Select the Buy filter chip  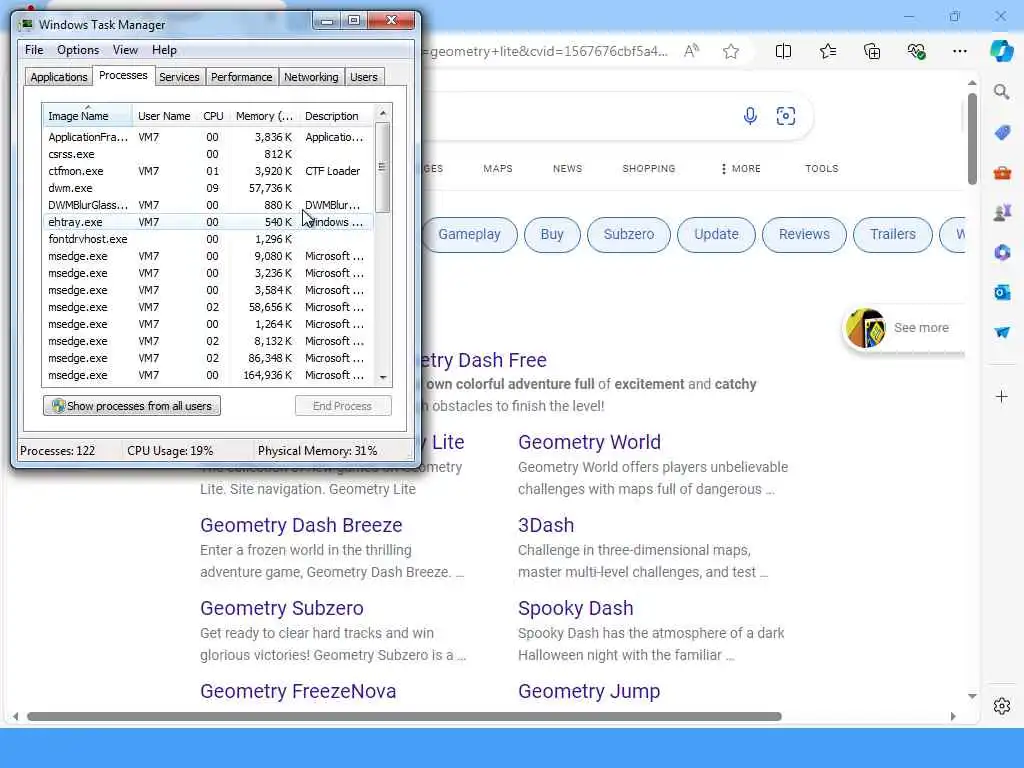552,234
